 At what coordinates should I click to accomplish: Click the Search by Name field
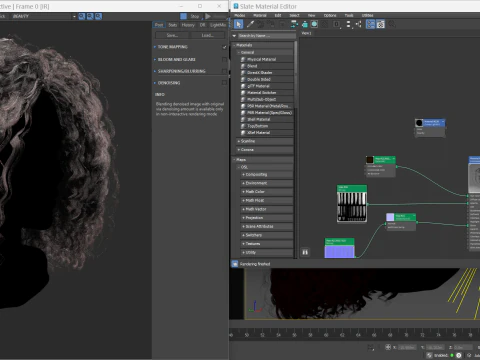click(x=267, y=36)
